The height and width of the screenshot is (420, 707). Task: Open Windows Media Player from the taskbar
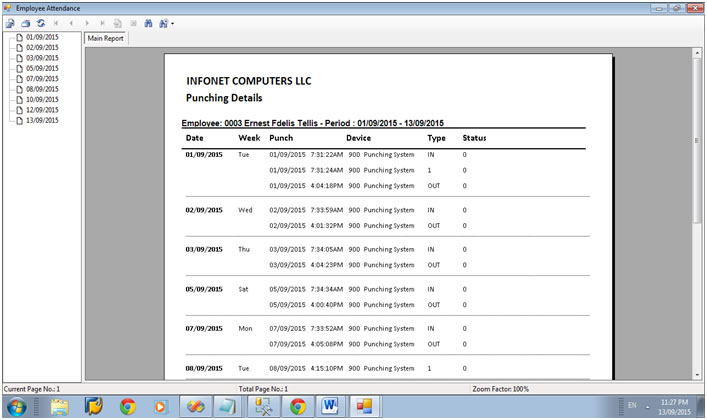tap(160, 407)
